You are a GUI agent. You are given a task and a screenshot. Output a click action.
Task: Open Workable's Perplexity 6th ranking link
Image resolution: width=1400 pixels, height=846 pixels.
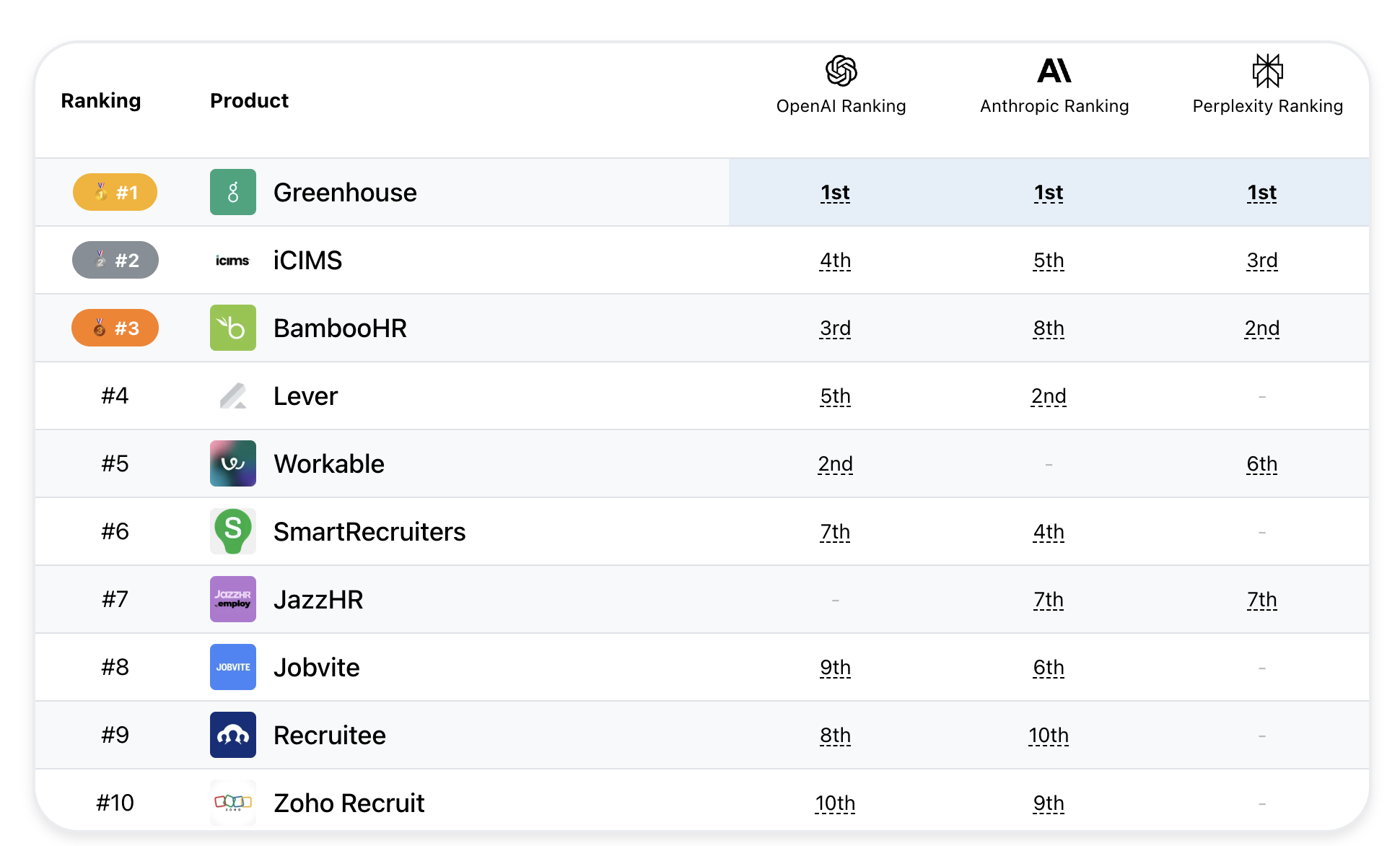click(1262, 464)
